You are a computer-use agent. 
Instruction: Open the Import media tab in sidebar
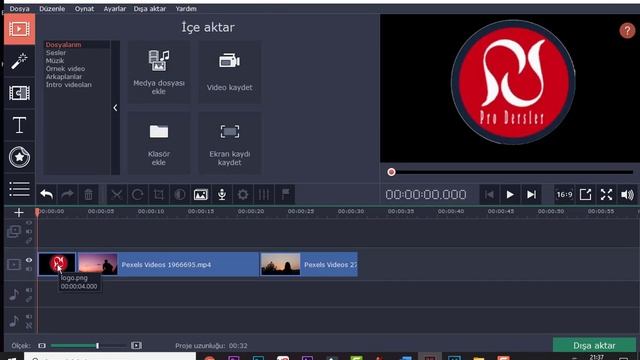pos(19,29)
